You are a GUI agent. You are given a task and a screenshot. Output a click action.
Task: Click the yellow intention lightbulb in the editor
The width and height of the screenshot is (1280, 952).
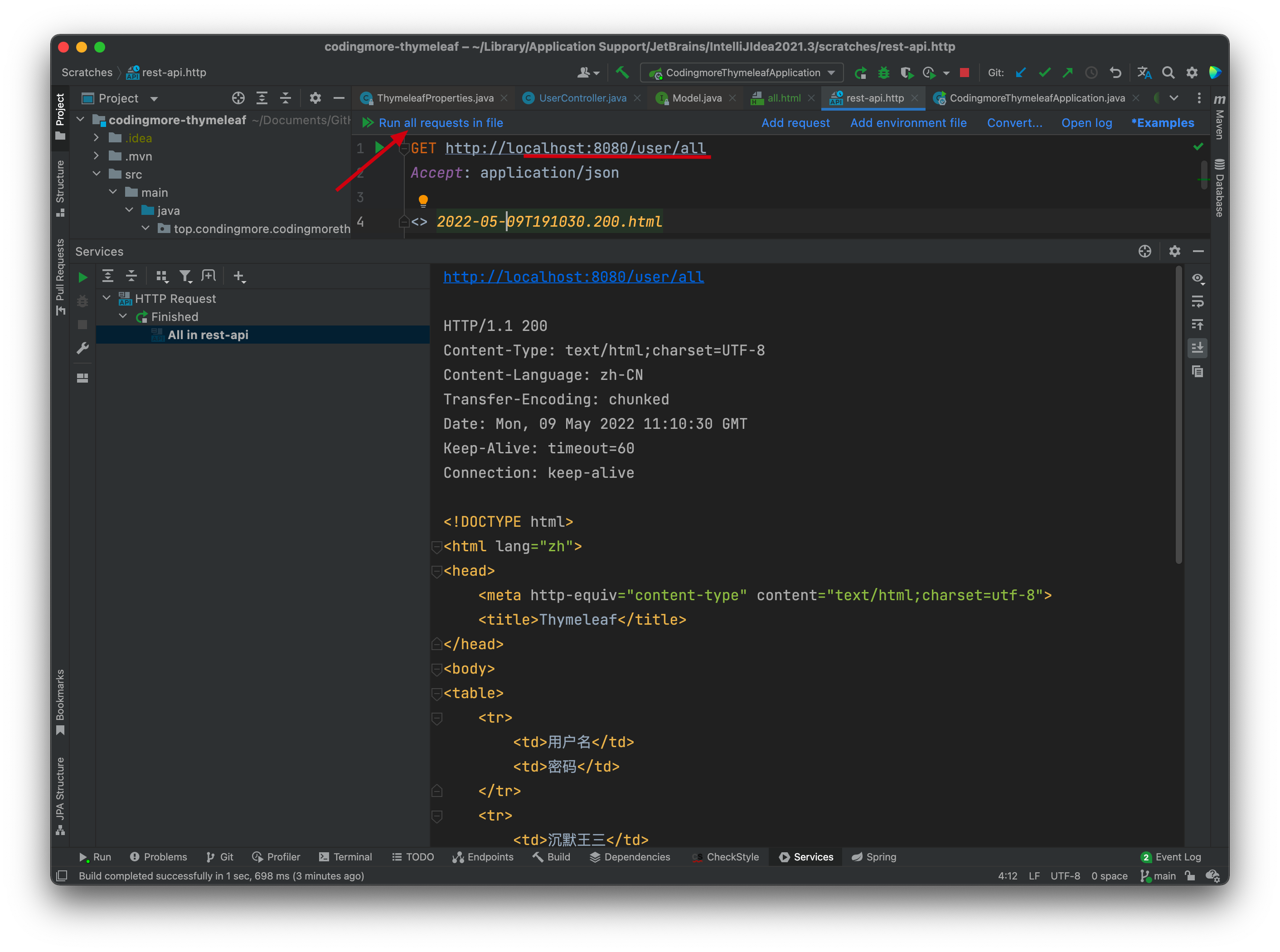coord(423,200)
